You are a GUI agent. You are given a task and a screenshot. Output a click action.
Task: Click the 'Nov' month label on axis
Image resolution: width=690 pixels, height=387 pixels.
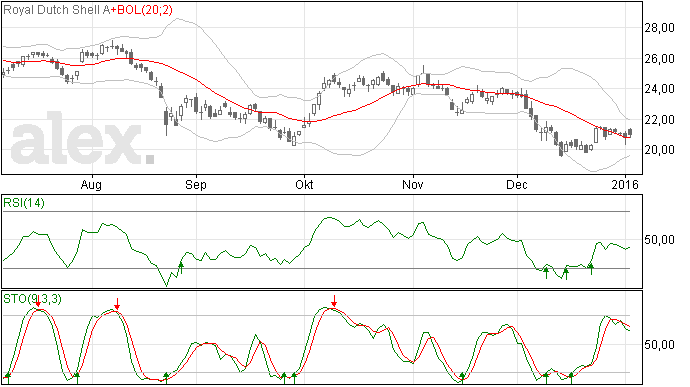pos(413,184)
